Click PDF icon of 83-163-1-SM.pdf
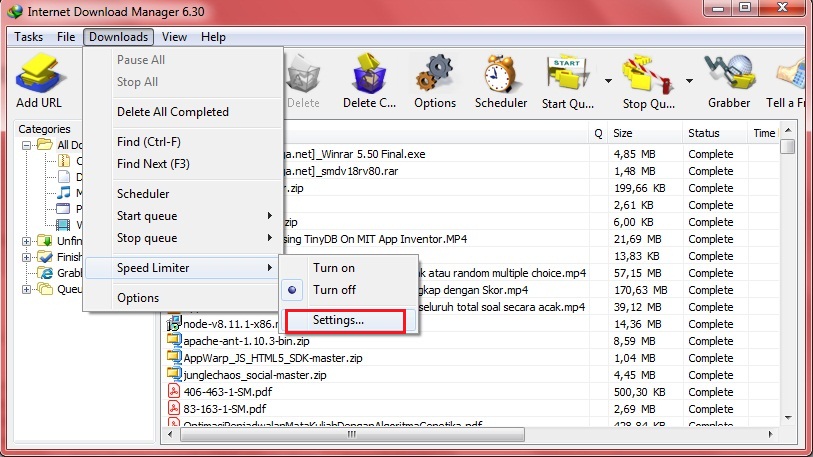This screenshot has height=457, width=813. 174,408
